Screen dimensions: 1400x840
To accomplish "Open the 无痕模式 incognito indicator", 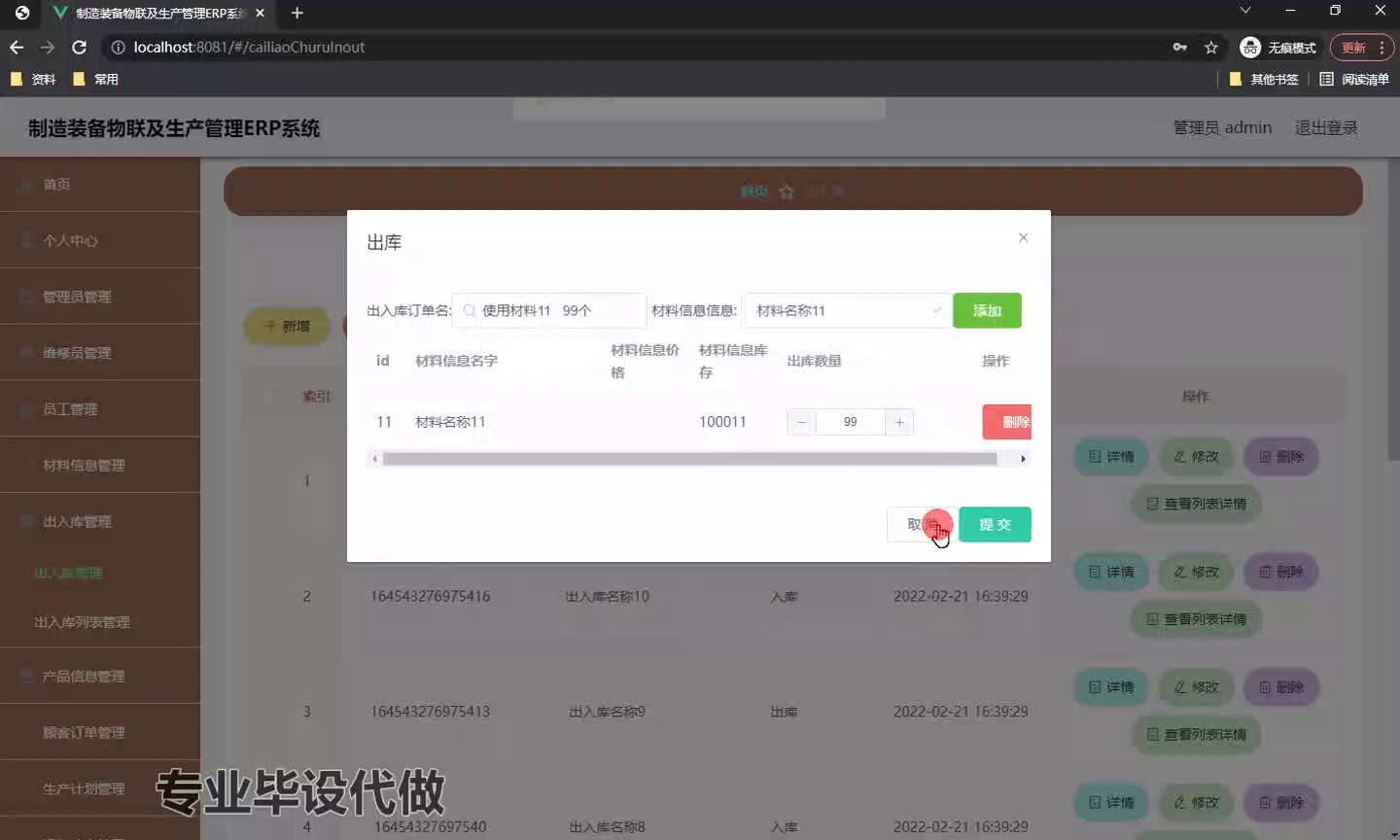I will pos(1278,47).
